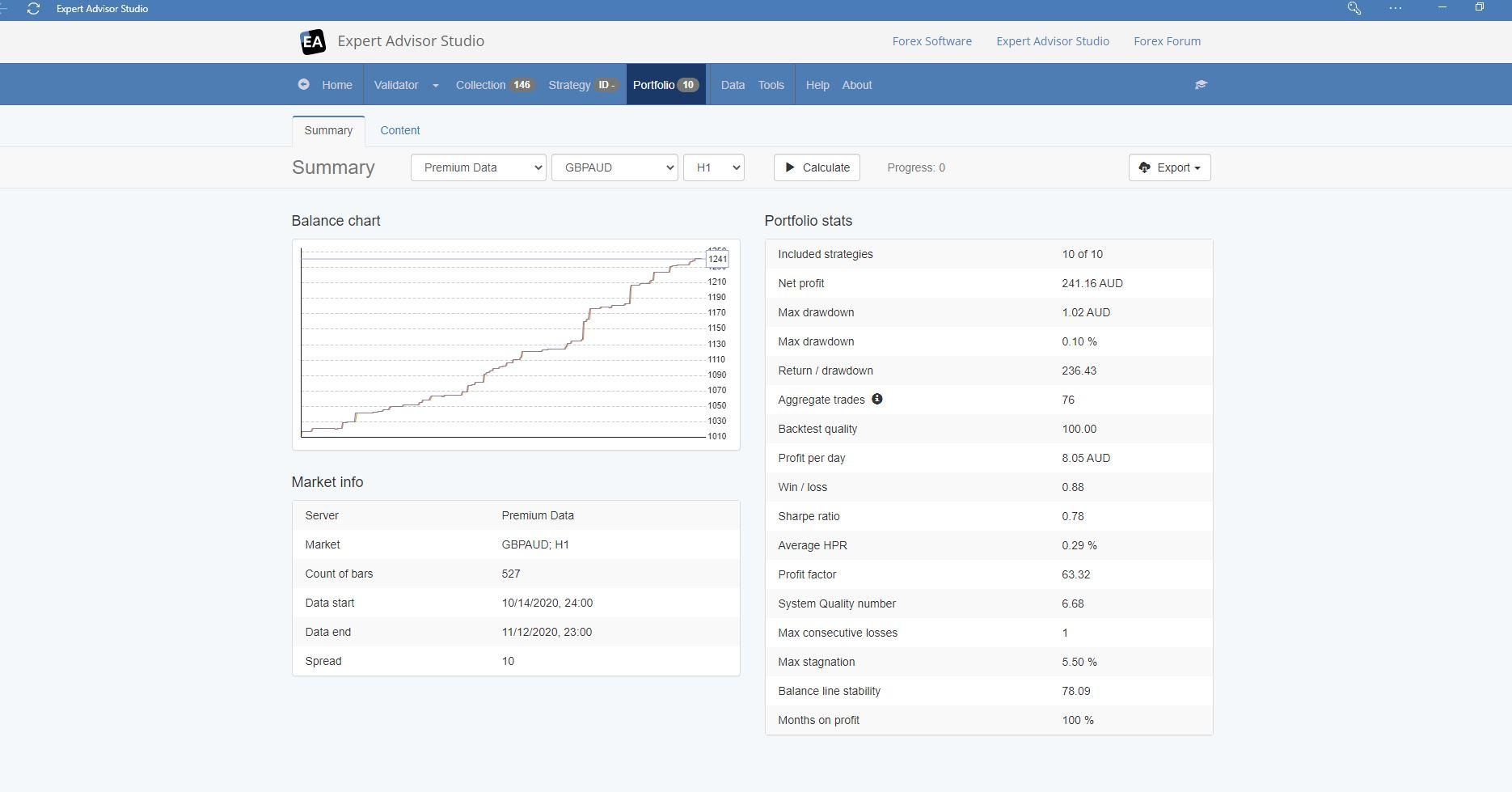Click the Calculate button

(x=817, y=167)
